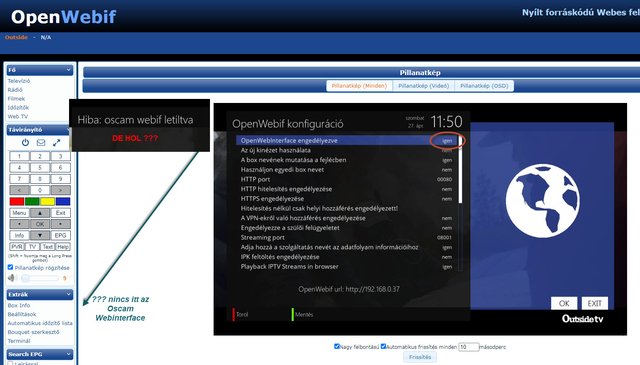Collapse the 'Fő' menu section
The image size is (640, 365).
69,70
